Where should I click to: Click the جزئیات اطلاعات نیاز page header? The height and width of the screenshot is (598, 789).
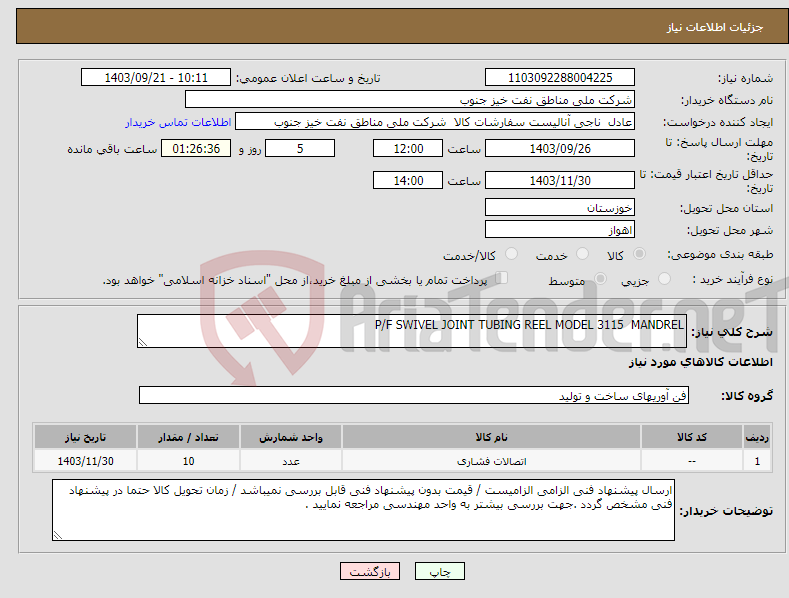(x=715, y=27)
